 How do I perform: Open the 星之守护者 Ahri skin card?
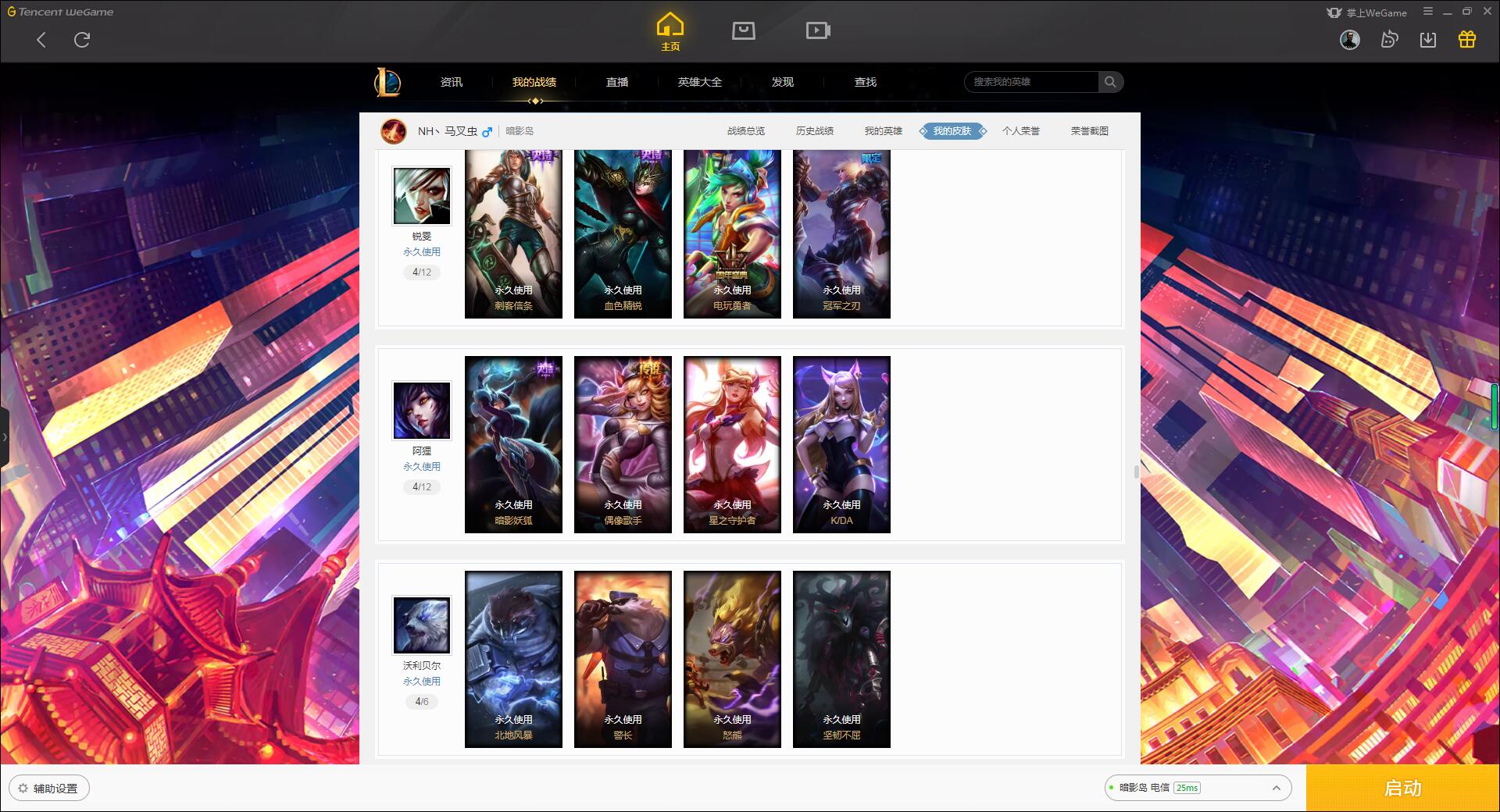(732, 445)
